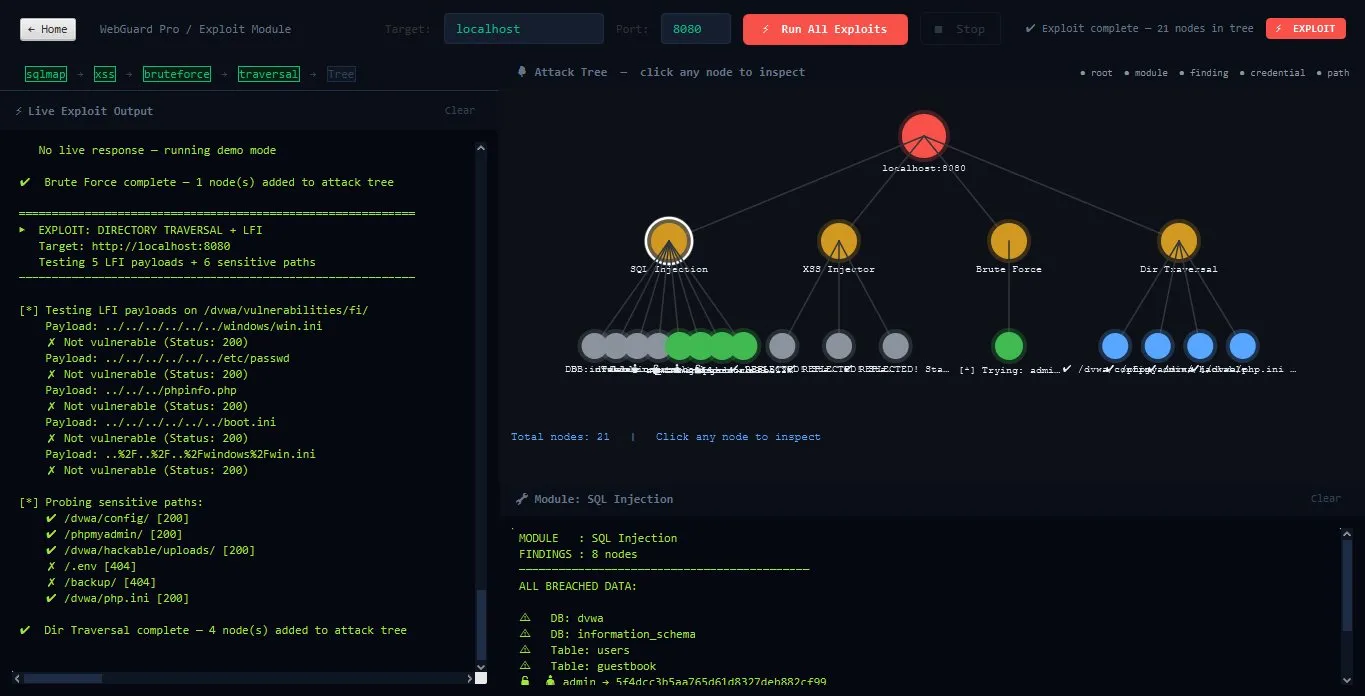1365x696 pixels.
Task: Click the "Table: guestbook" line
Action: 587,666
